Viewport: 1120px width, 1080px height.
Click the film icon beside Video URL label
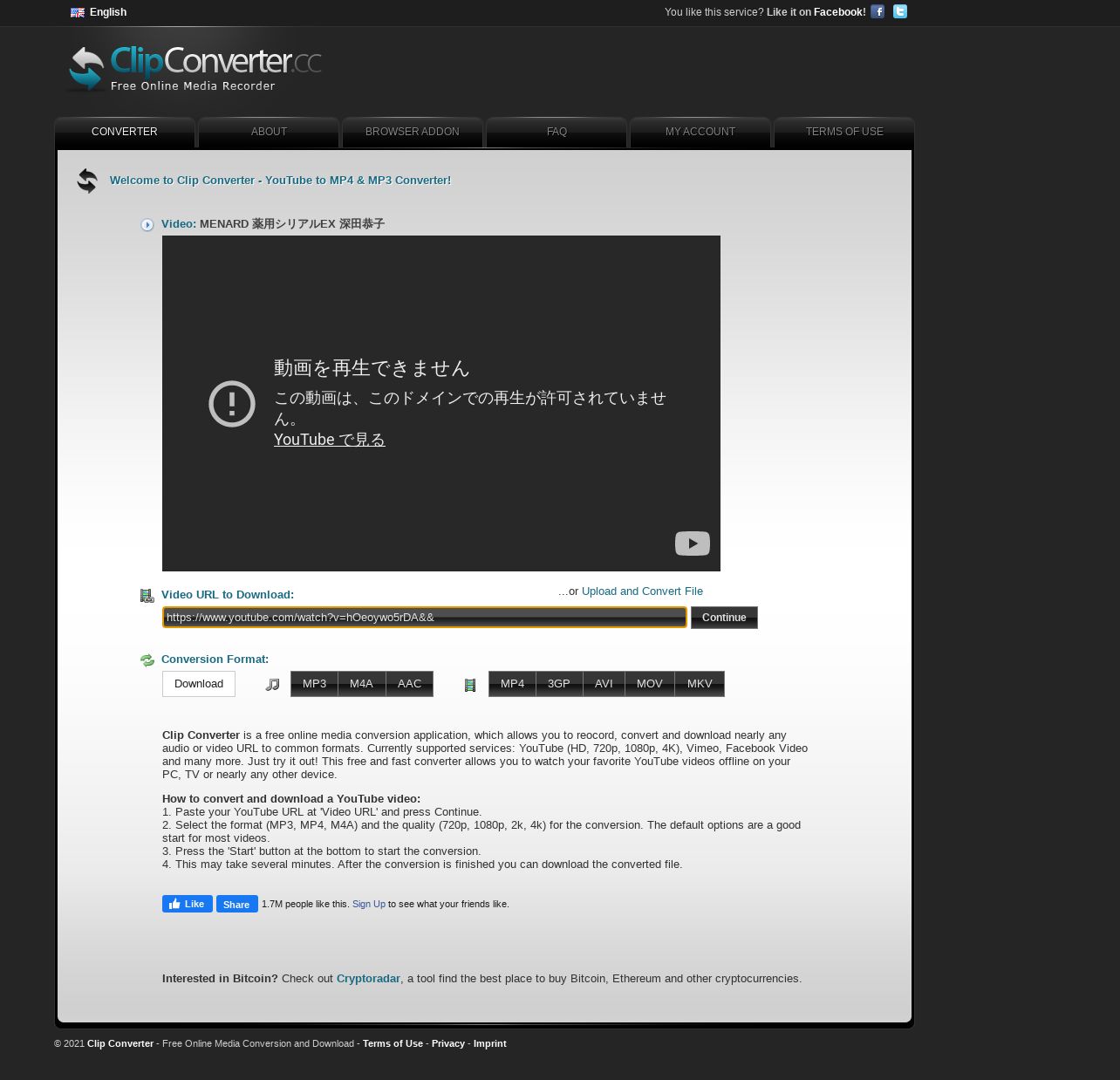pyautogui.click(x=147, y=596)
